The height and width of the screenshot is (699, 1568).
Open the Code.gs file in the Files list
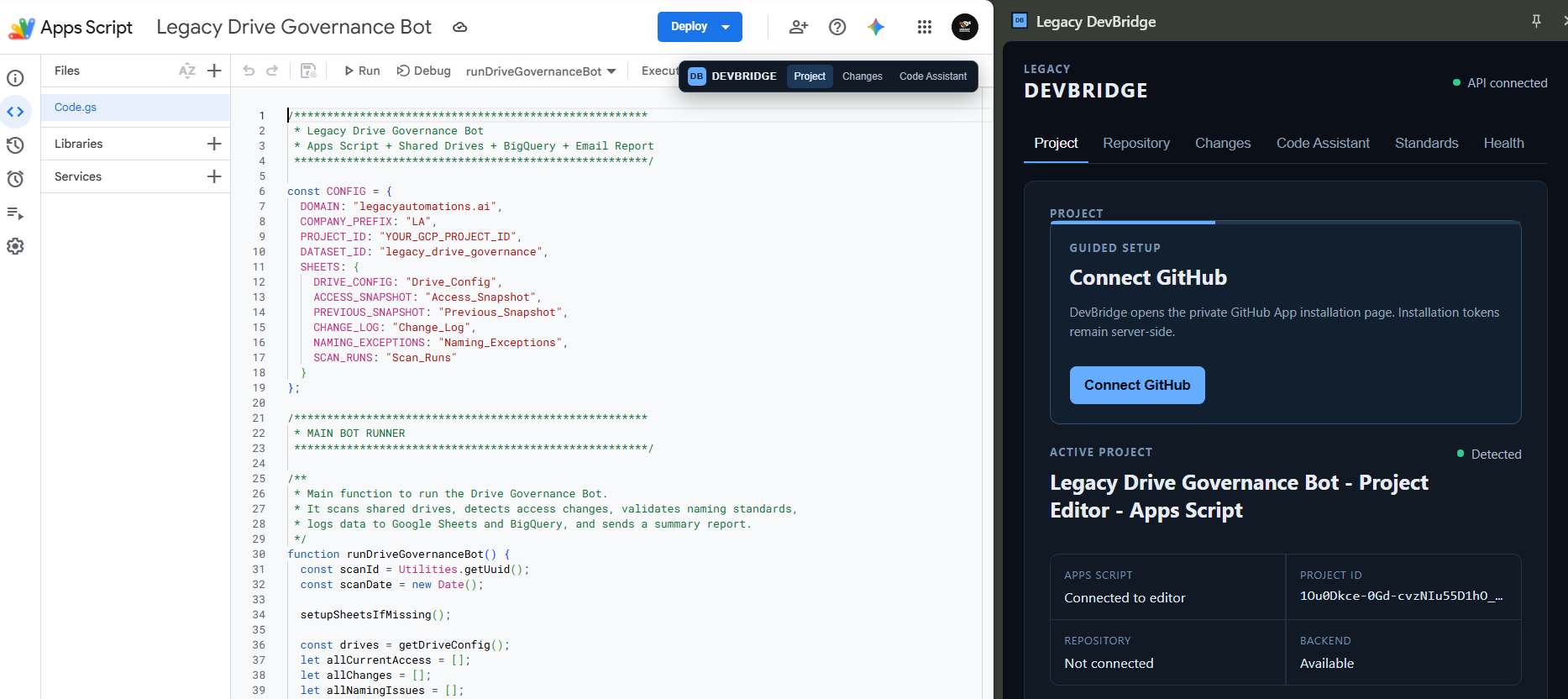pos(136,108)
